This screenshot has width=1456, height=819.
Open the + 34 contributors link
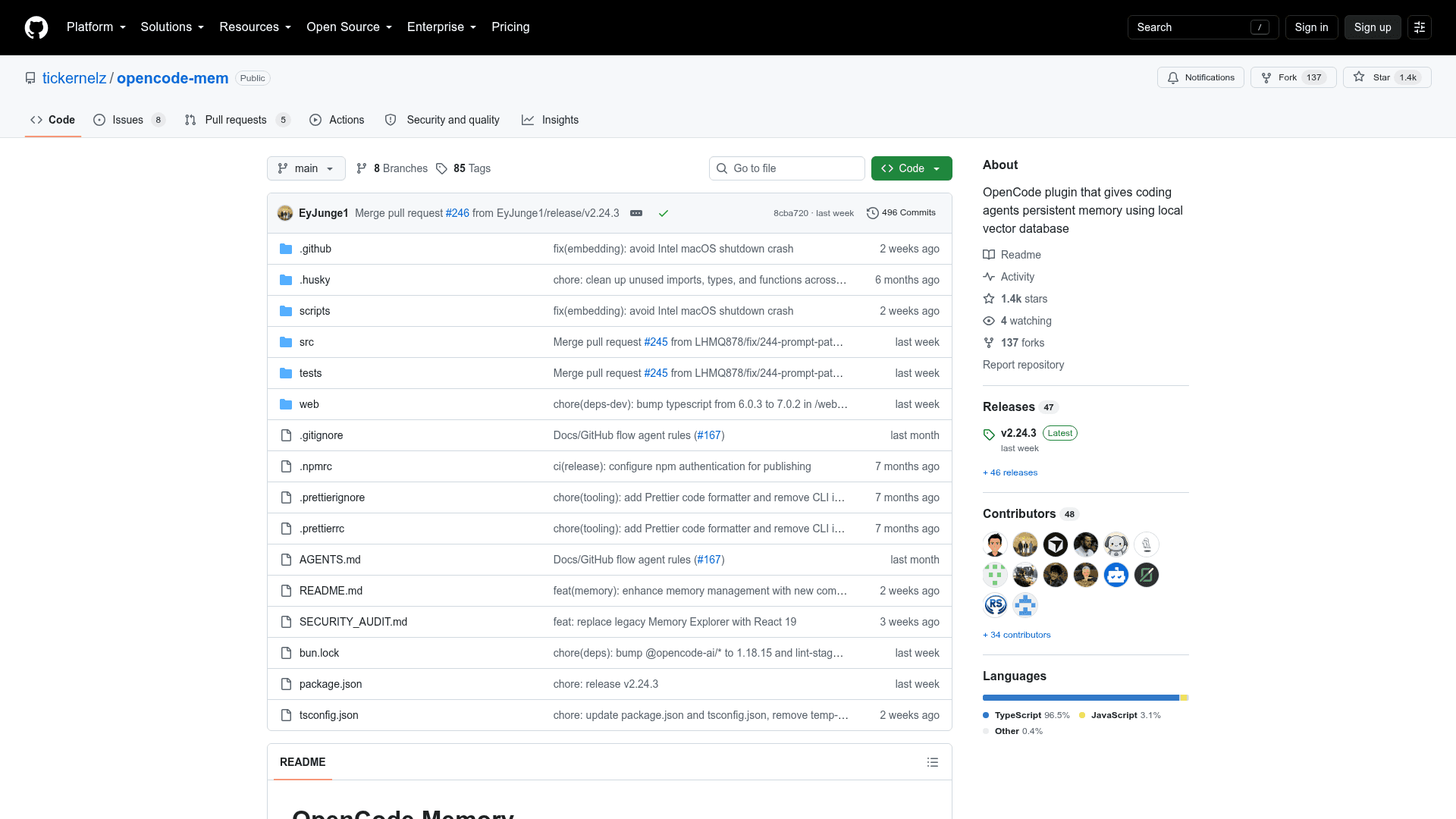tap(1017, 635)
